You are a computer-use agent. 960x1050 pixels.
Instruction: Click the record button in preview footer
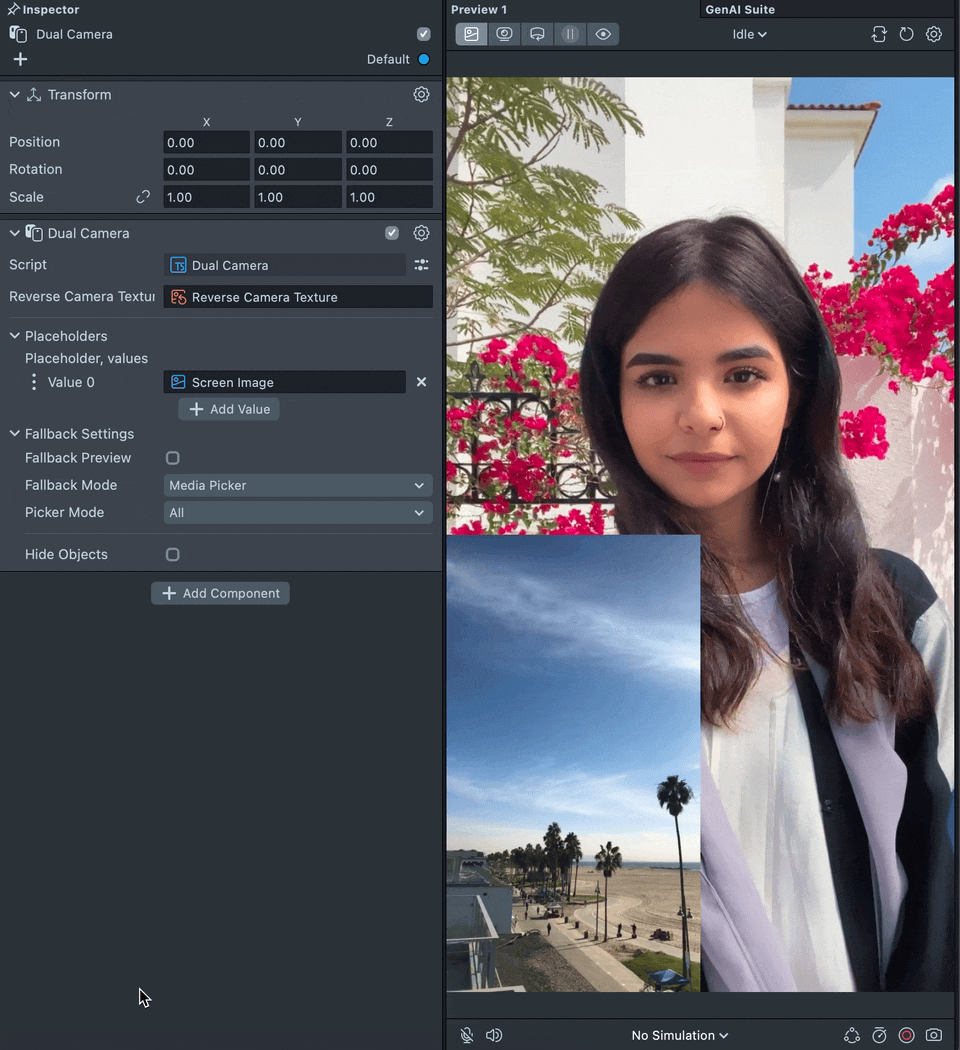click(906, 1035)
